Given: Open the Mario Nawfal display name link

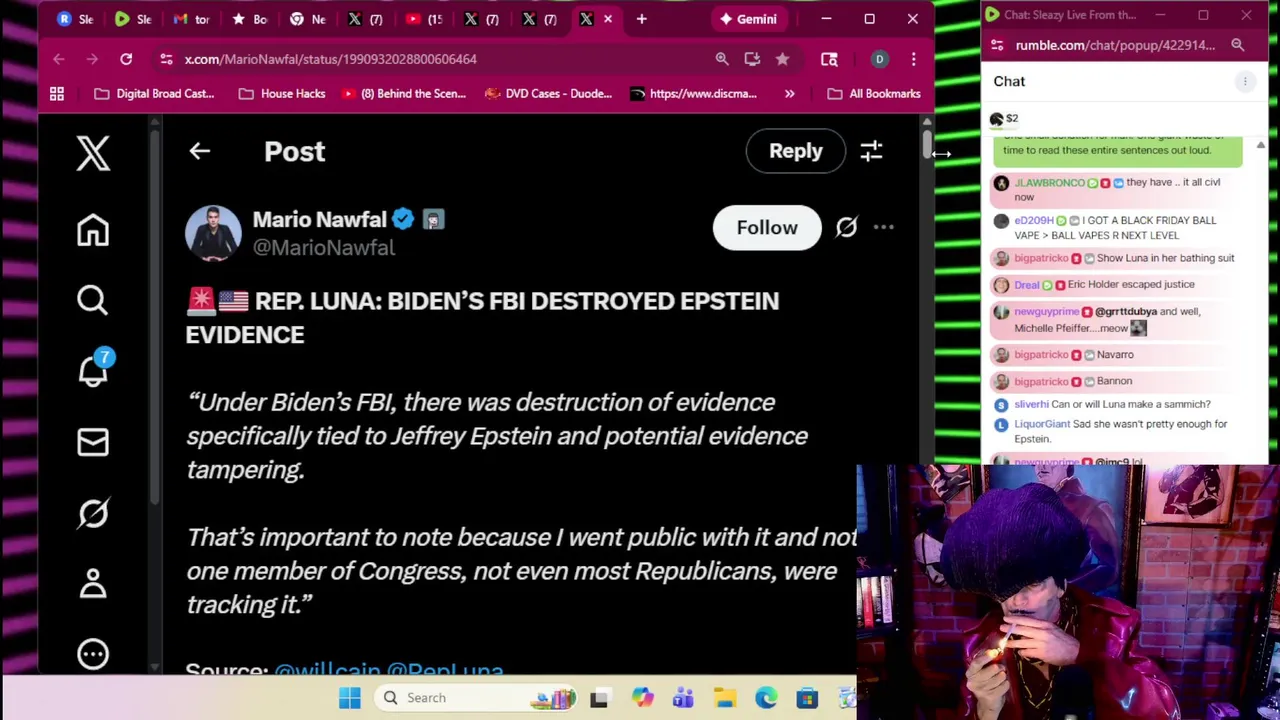Looking at the screenshot, I should point(319,219).
